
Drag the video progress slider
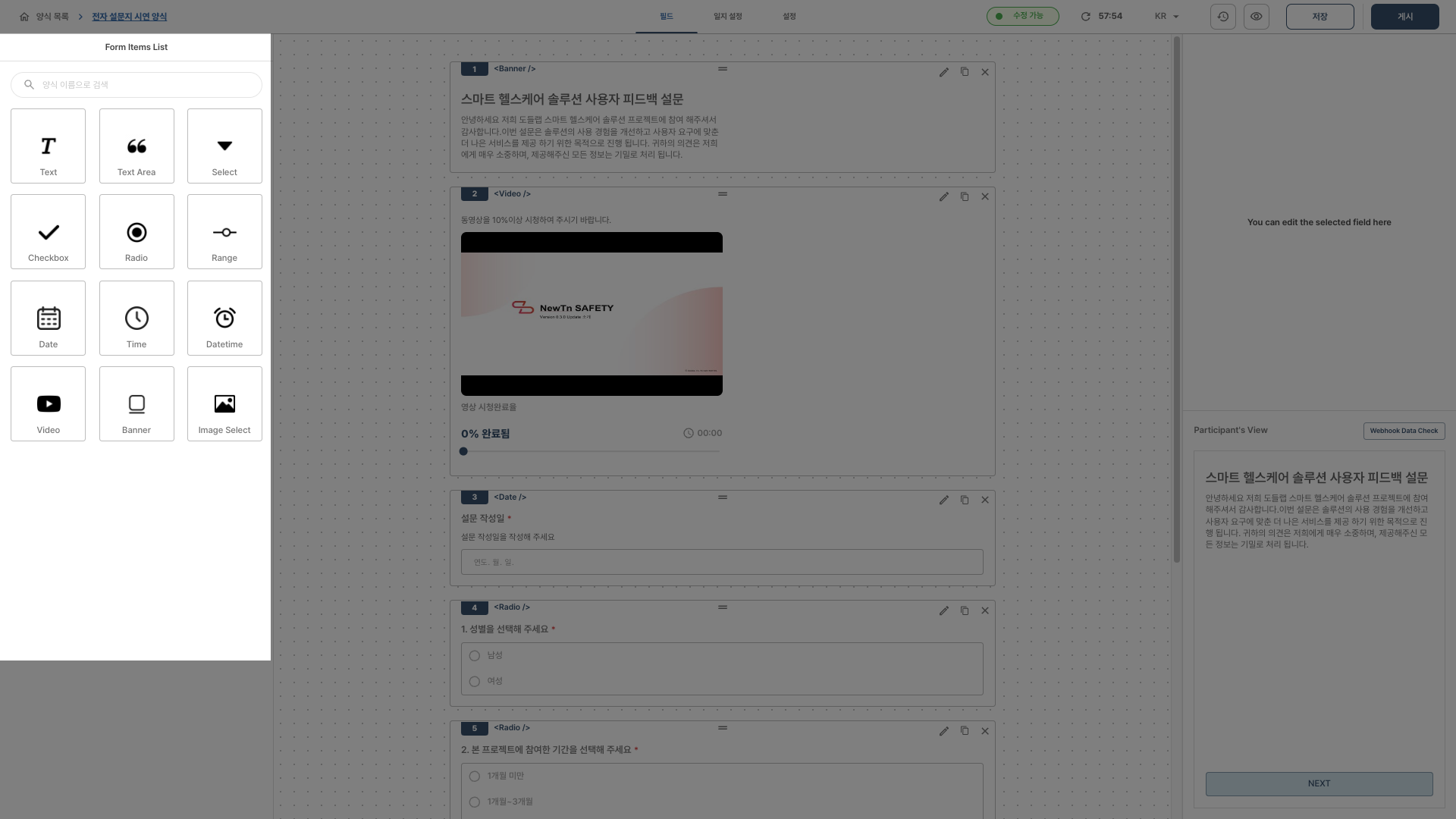464,451
